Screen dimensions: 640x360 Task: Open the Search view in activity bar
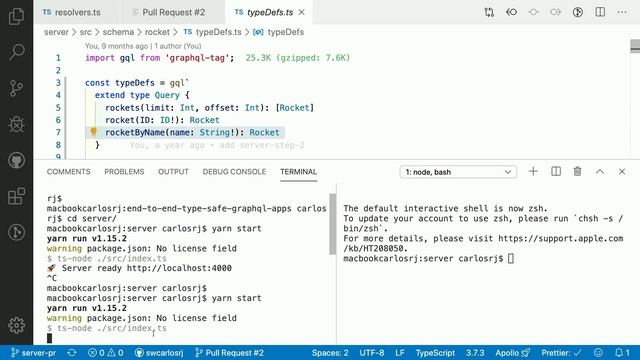tap(16, 52)
